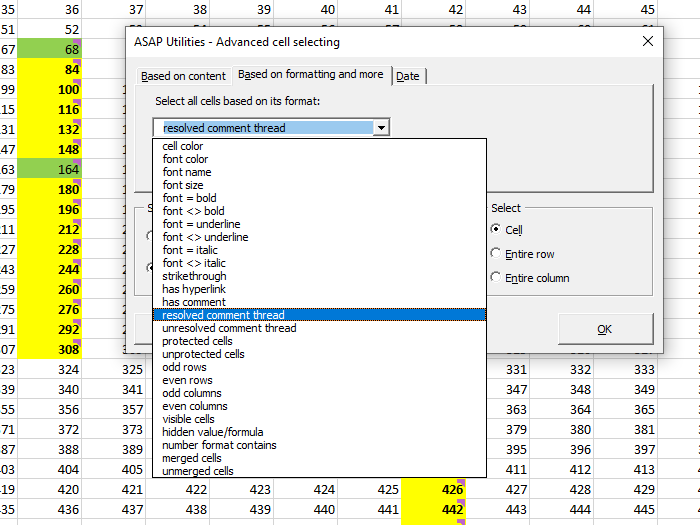700x525 pixels.
Task: Click yellow cell containing 84
Action: 50,69
